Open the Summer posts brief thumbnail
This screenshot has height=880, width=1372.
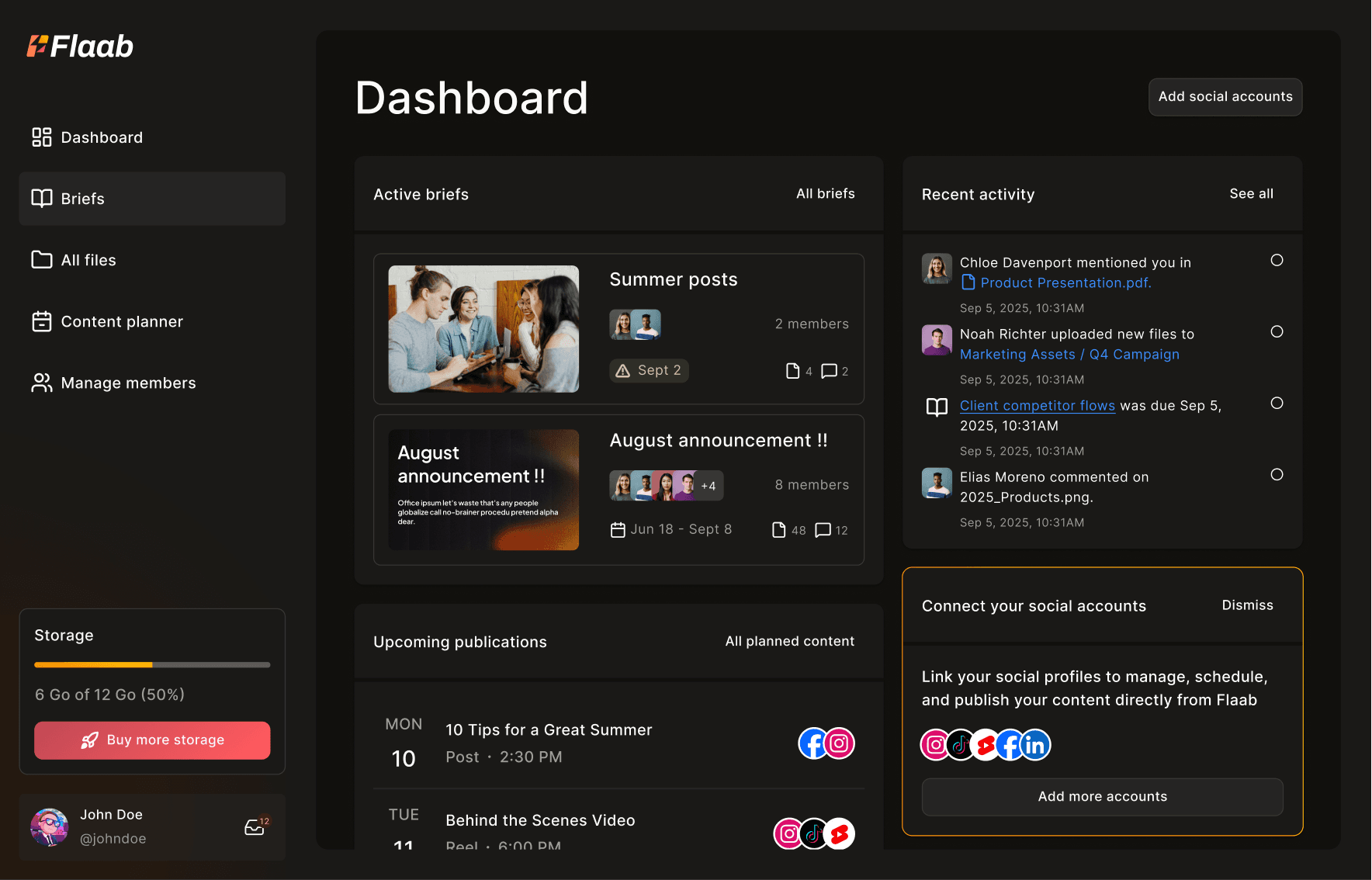tap(483, 329)
